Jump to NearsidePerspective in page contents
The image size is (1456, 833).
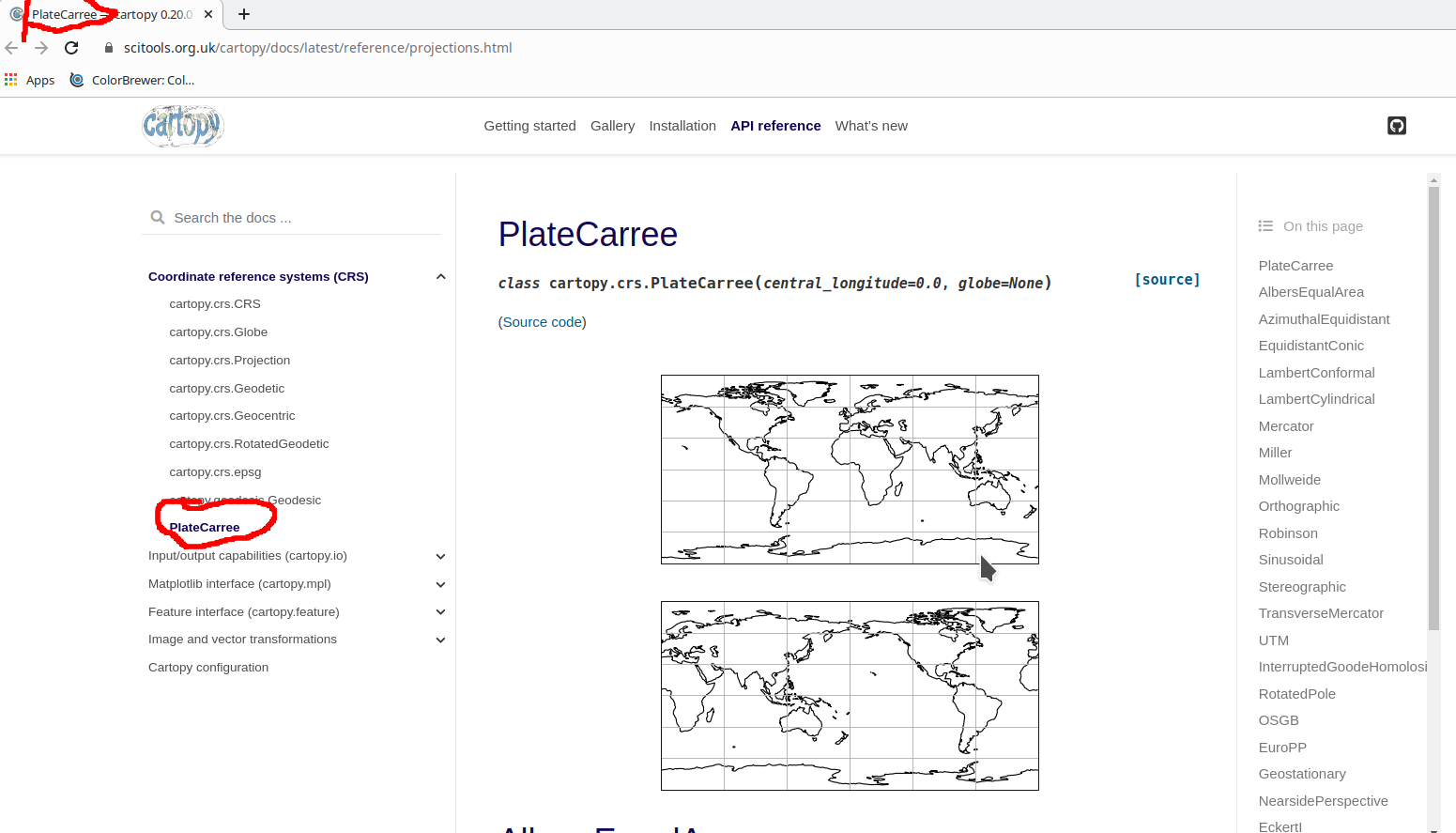pyautogui.click(x=1323, y=801)
